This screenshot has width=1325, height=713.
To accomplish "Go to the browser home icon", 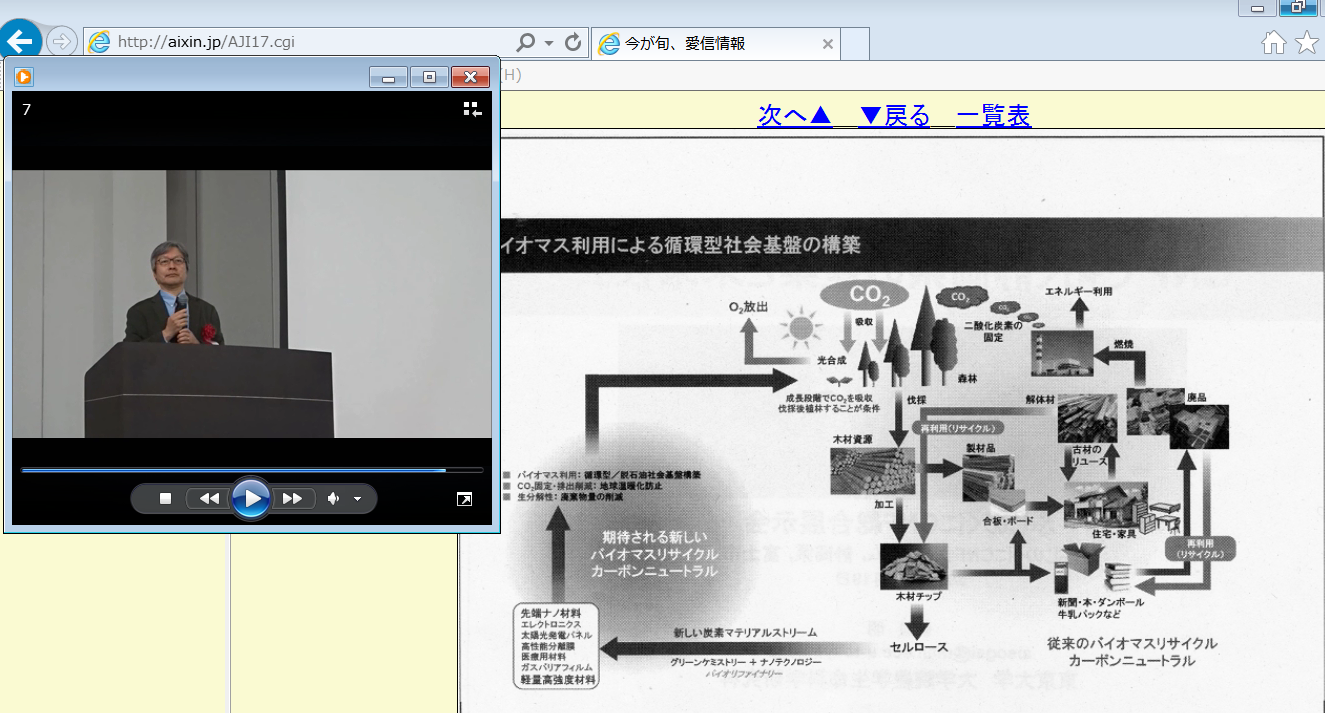I will 1274,42.
